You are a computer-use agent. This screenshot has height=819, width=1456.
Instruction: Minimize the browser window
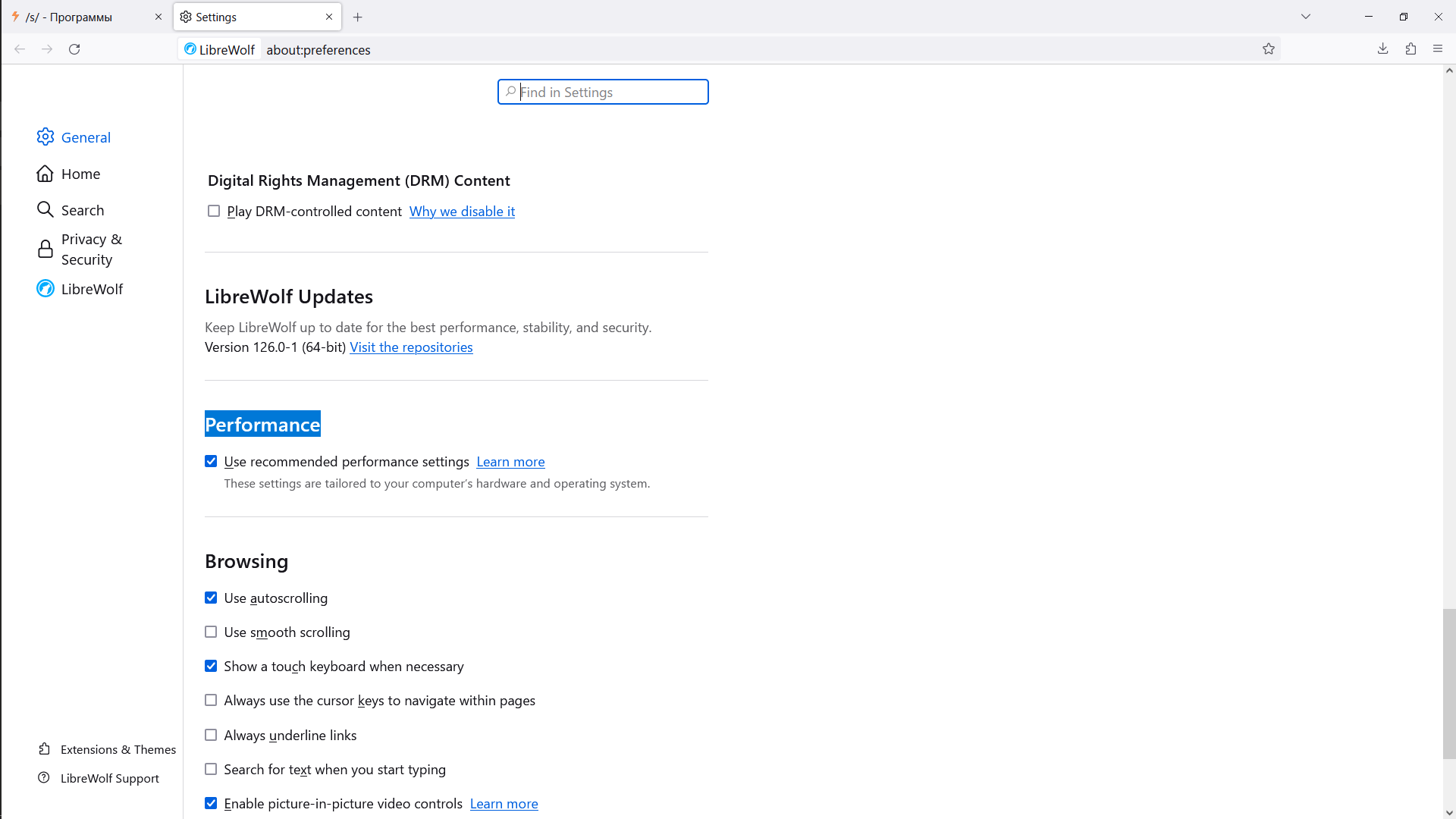click(x=1369, y=17)
